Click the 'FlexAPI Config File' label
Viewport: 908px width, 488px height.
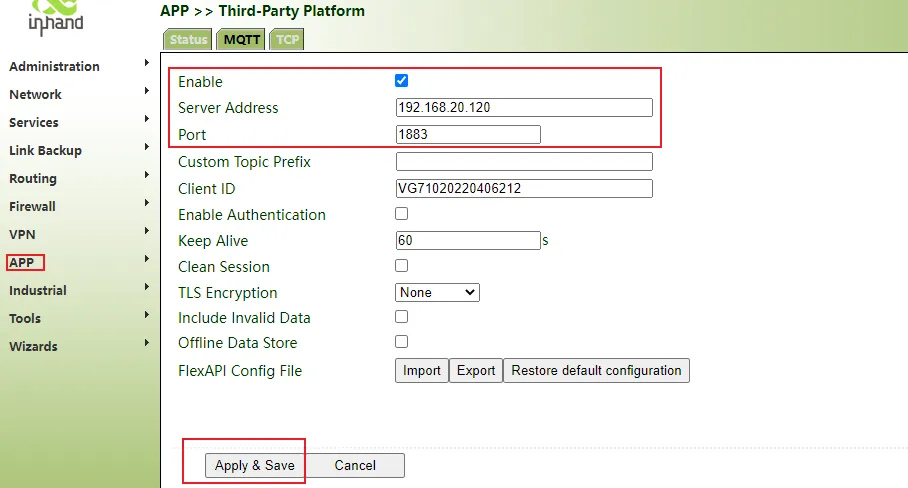click(x=240, y=370)
